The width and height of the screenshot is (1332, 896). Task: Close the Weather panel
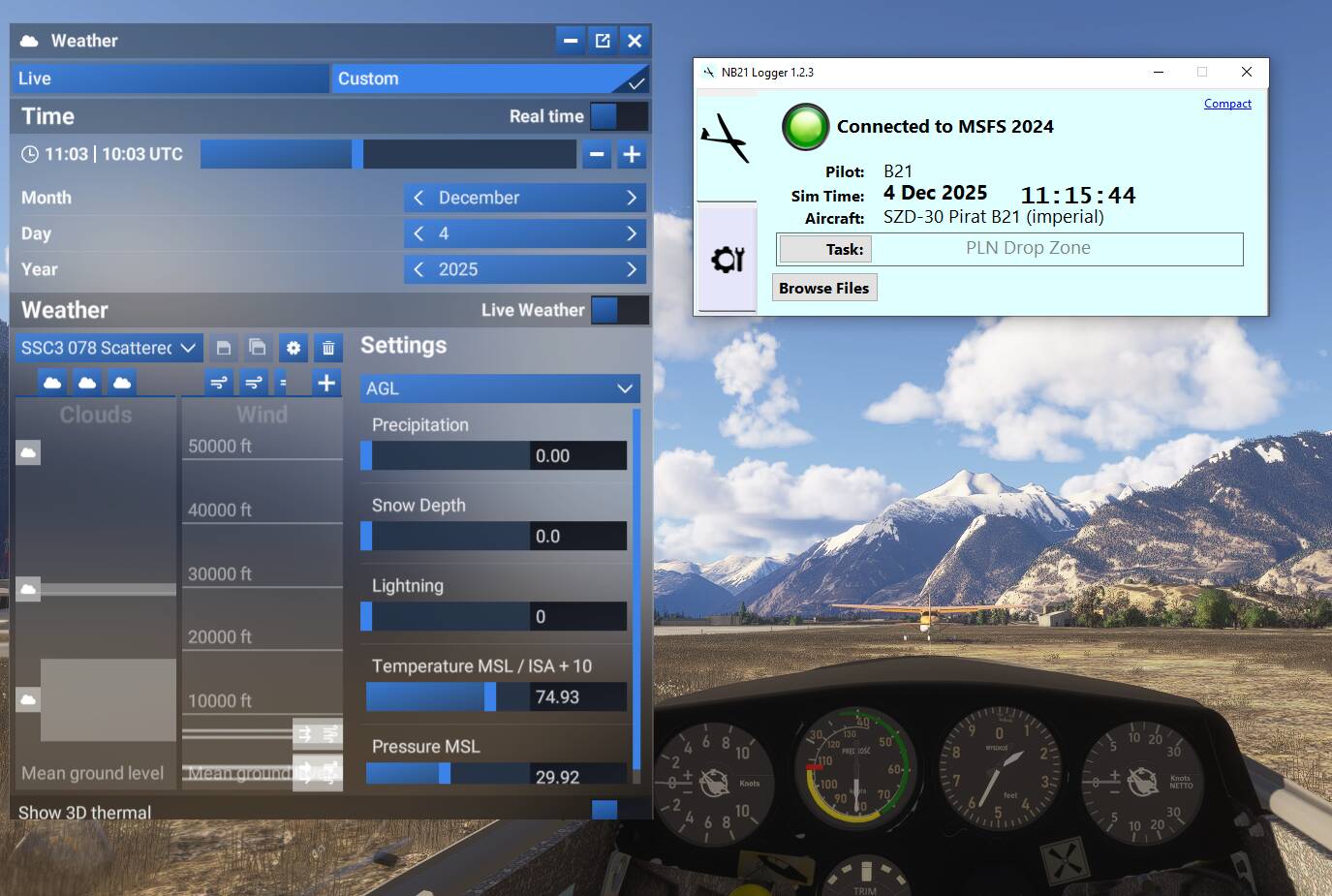635,41
